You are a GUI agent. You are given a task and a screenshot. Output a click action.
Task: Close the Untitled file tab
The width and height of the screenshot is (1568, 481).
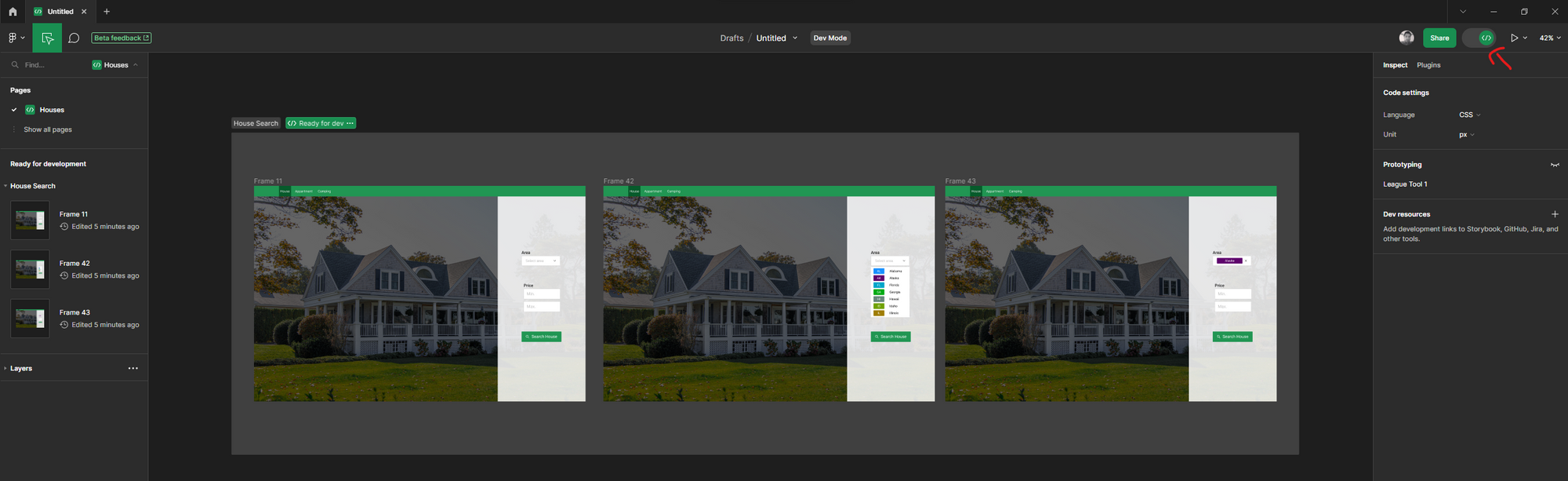point(84,12)
